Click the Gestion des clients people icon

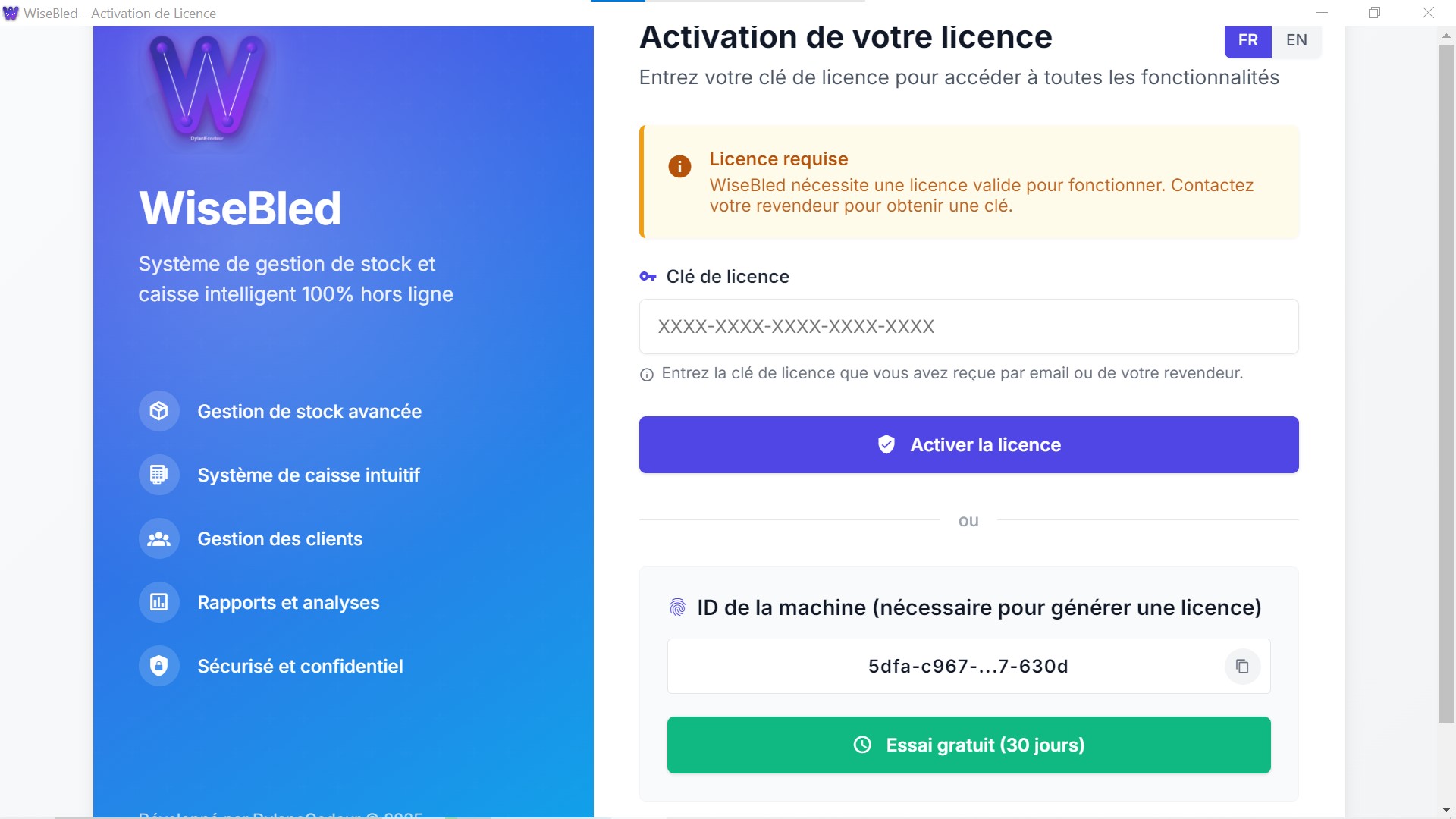[x=158, y=538]
